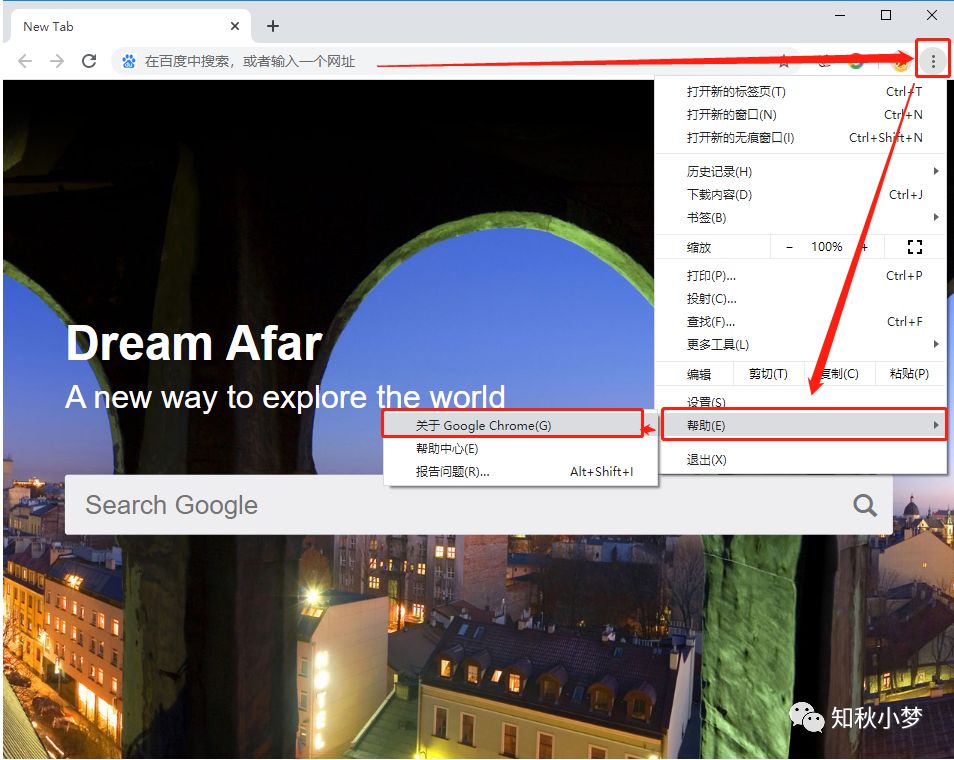This screenshot has width=954, height=760.
Task: Decrease zoom with the minus control
Action: (789, 246)
